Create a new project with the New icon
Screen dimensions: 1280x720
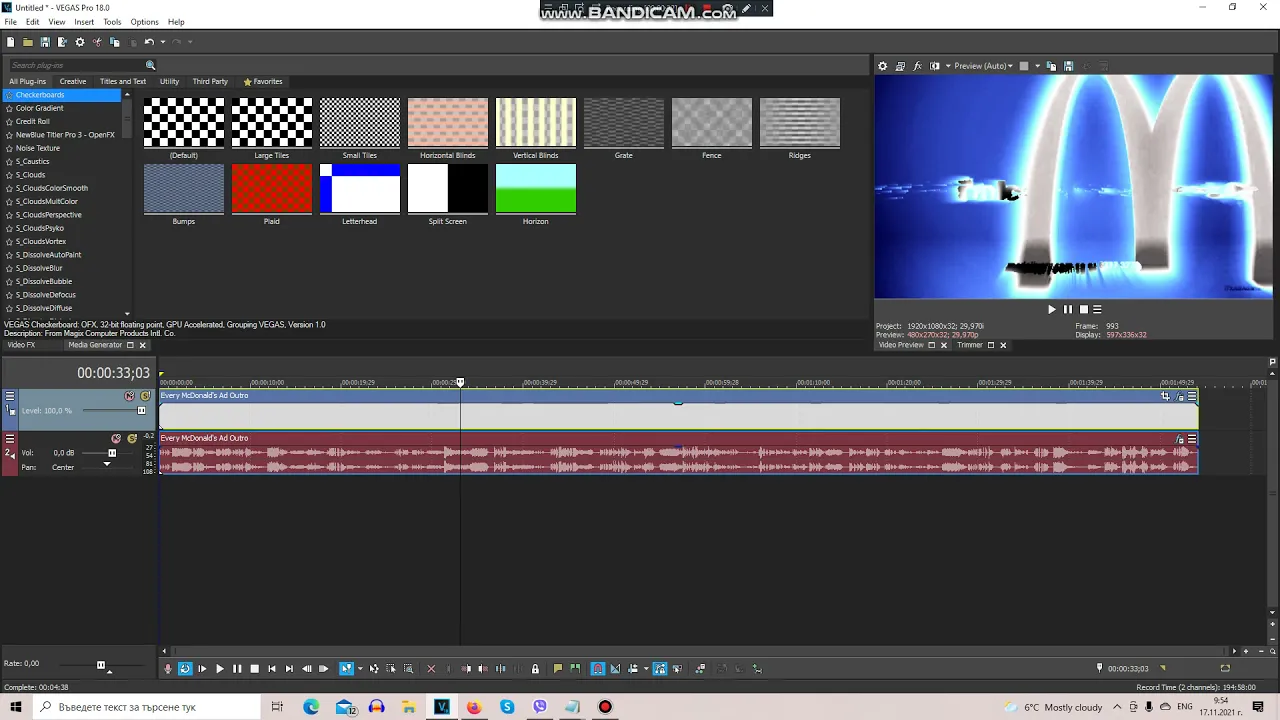[10, 42]
